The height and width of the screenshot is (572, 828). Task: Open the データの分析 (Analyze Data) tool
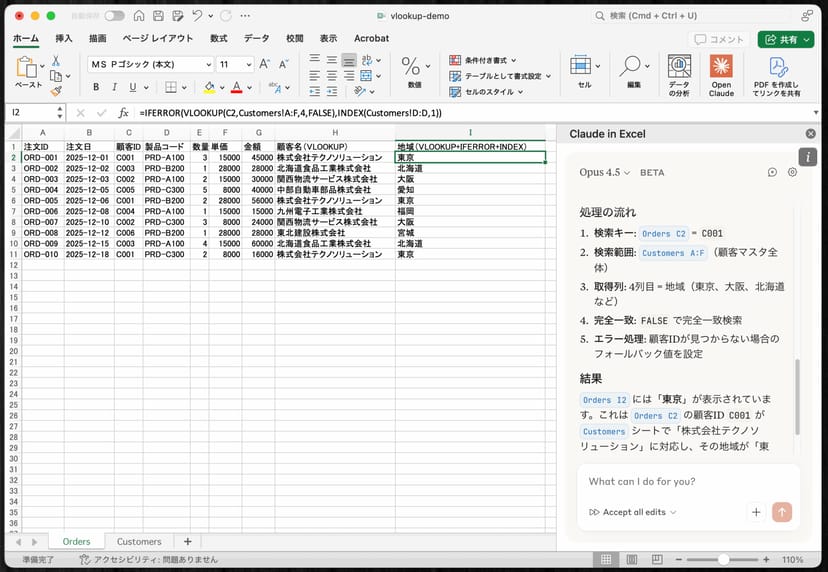pos(679,72)
